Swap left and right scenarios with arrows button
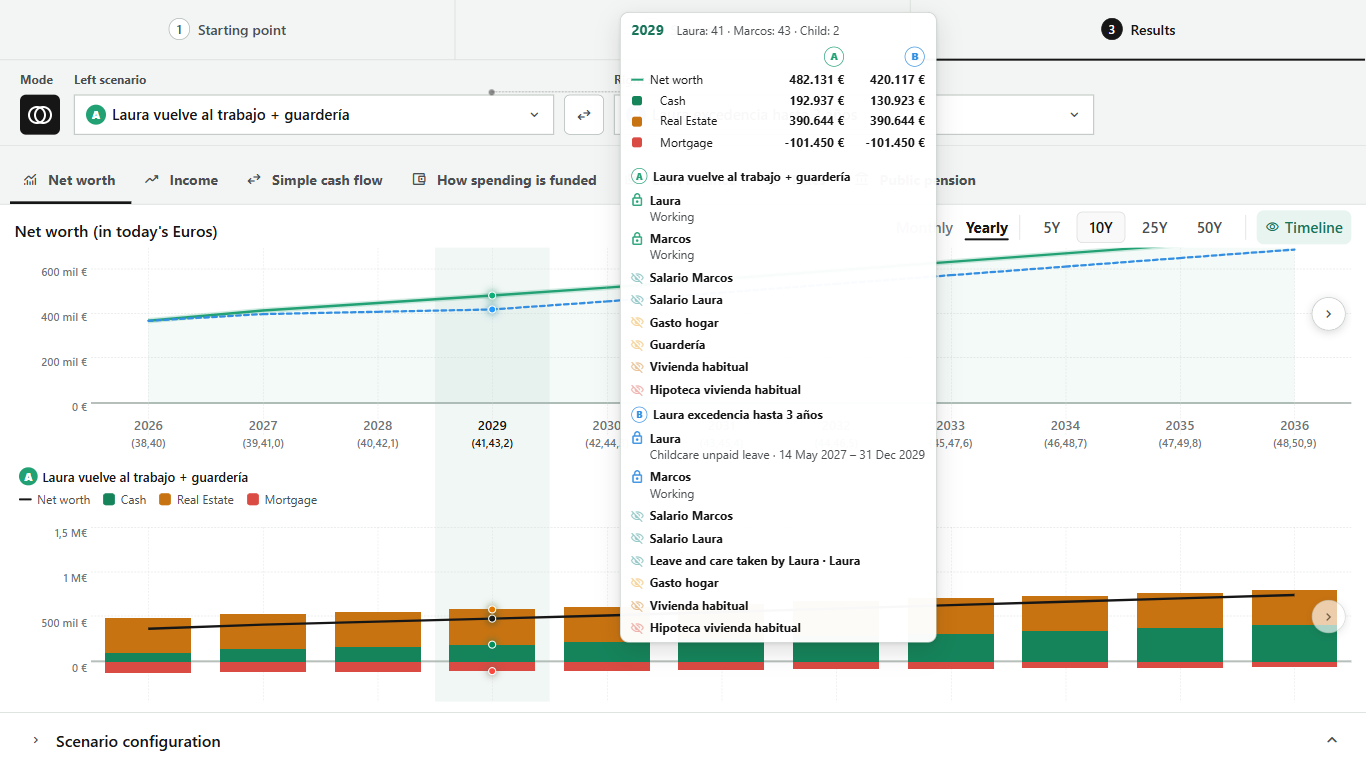 tap(584, 115)
